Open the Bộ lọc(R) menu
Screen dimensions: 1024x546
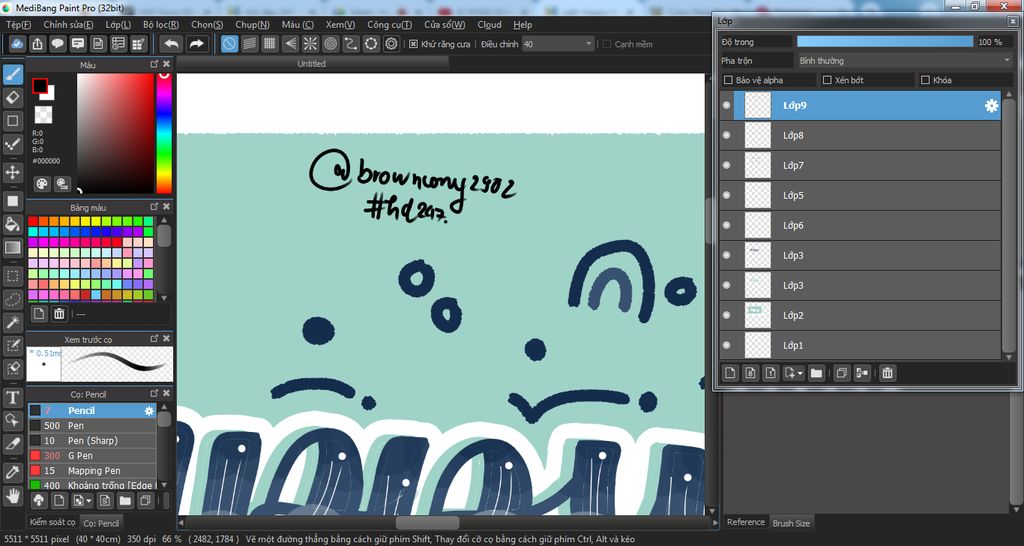[x=161, y=25]
